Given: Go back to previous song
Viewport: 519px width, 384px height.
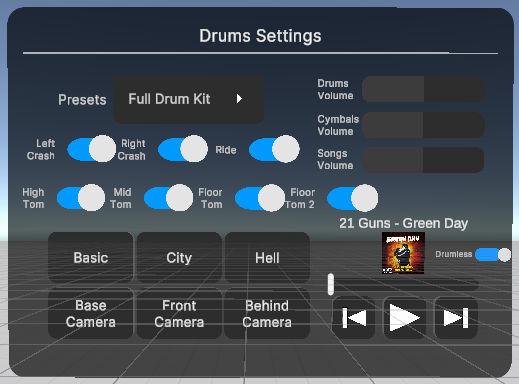Looking at the screenshot, I should (354, 318).
